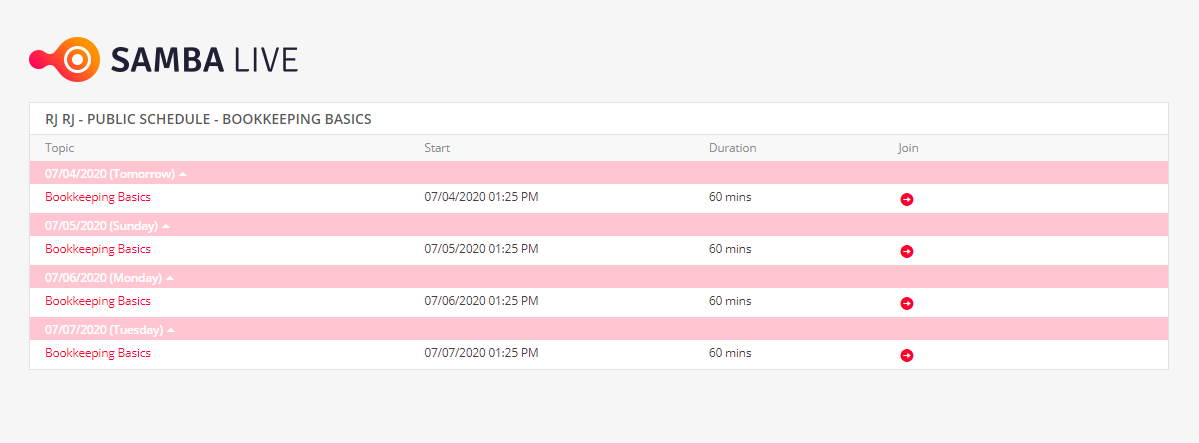Select the 07/04/2020 01:25 PM start time
The height and width of the screenshot is (443, 1199).
pyautogui.click(x=482, y=197)
